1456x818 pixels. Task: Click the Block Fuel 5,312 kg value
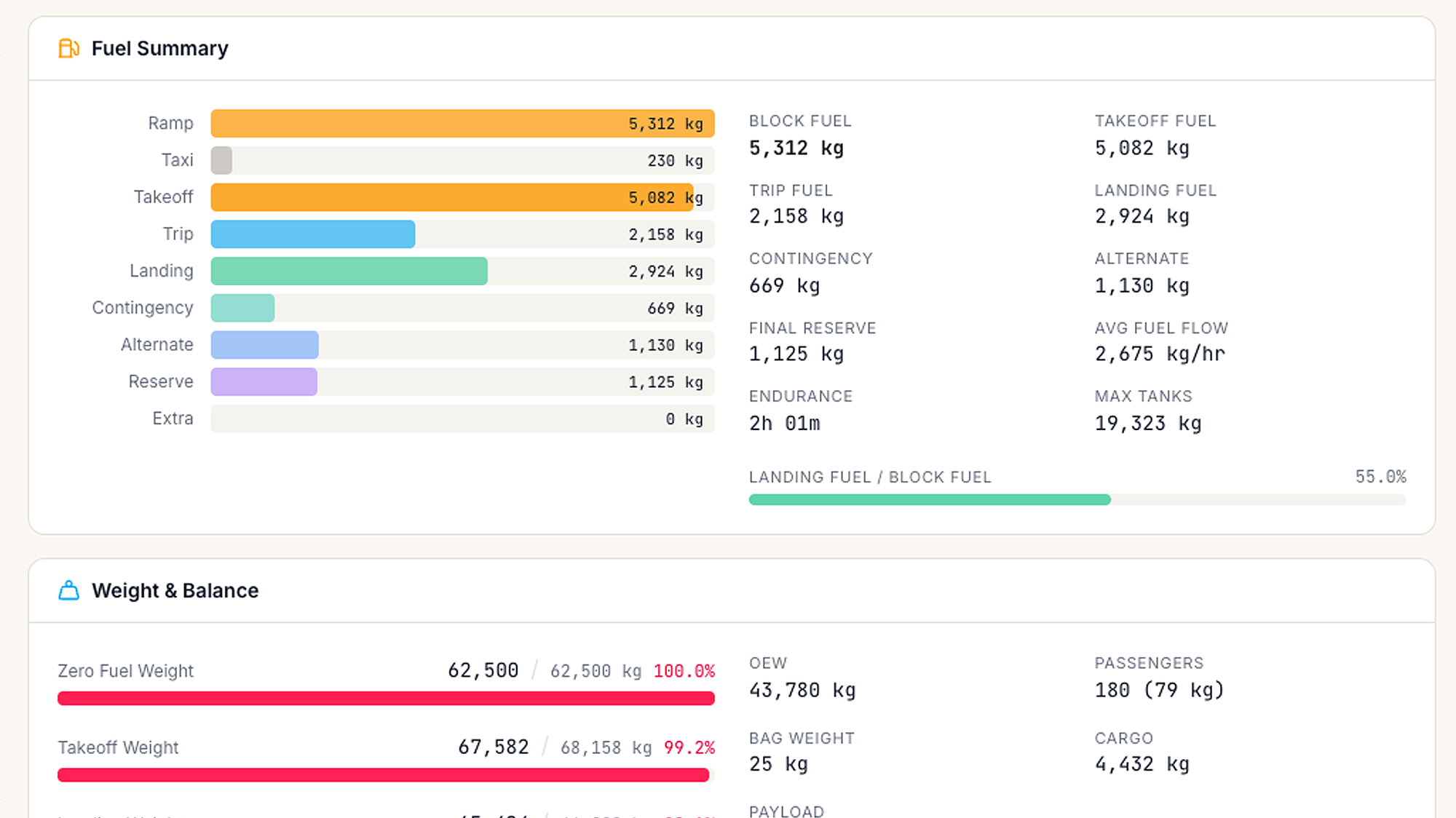click(x=796, y=148)
